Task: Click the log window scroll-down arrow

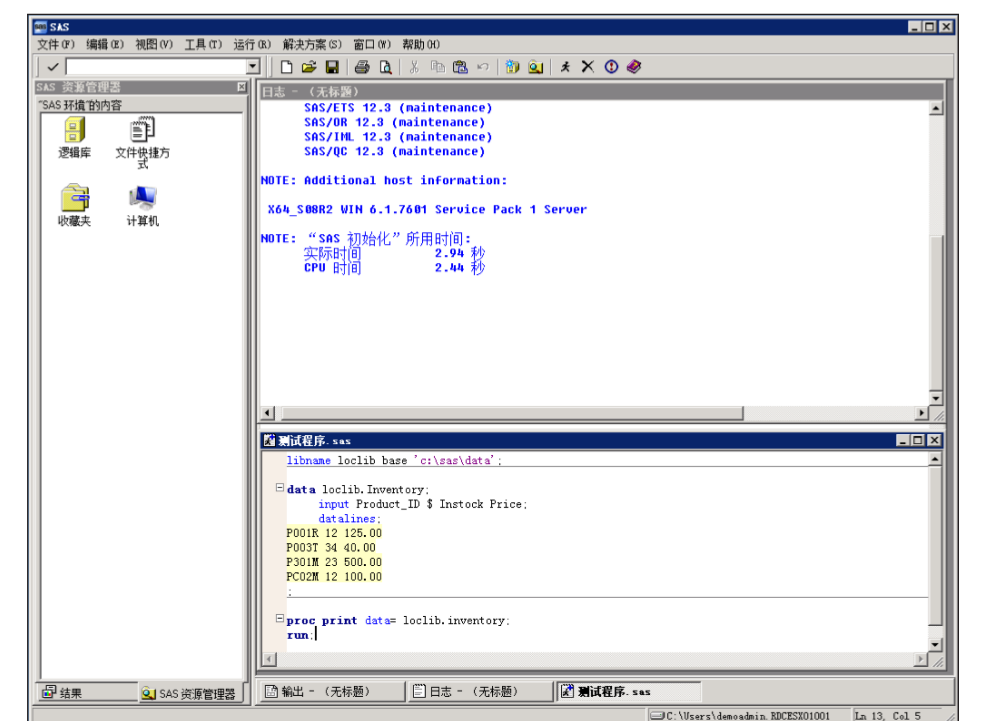Action: click(x=936, y=398)
